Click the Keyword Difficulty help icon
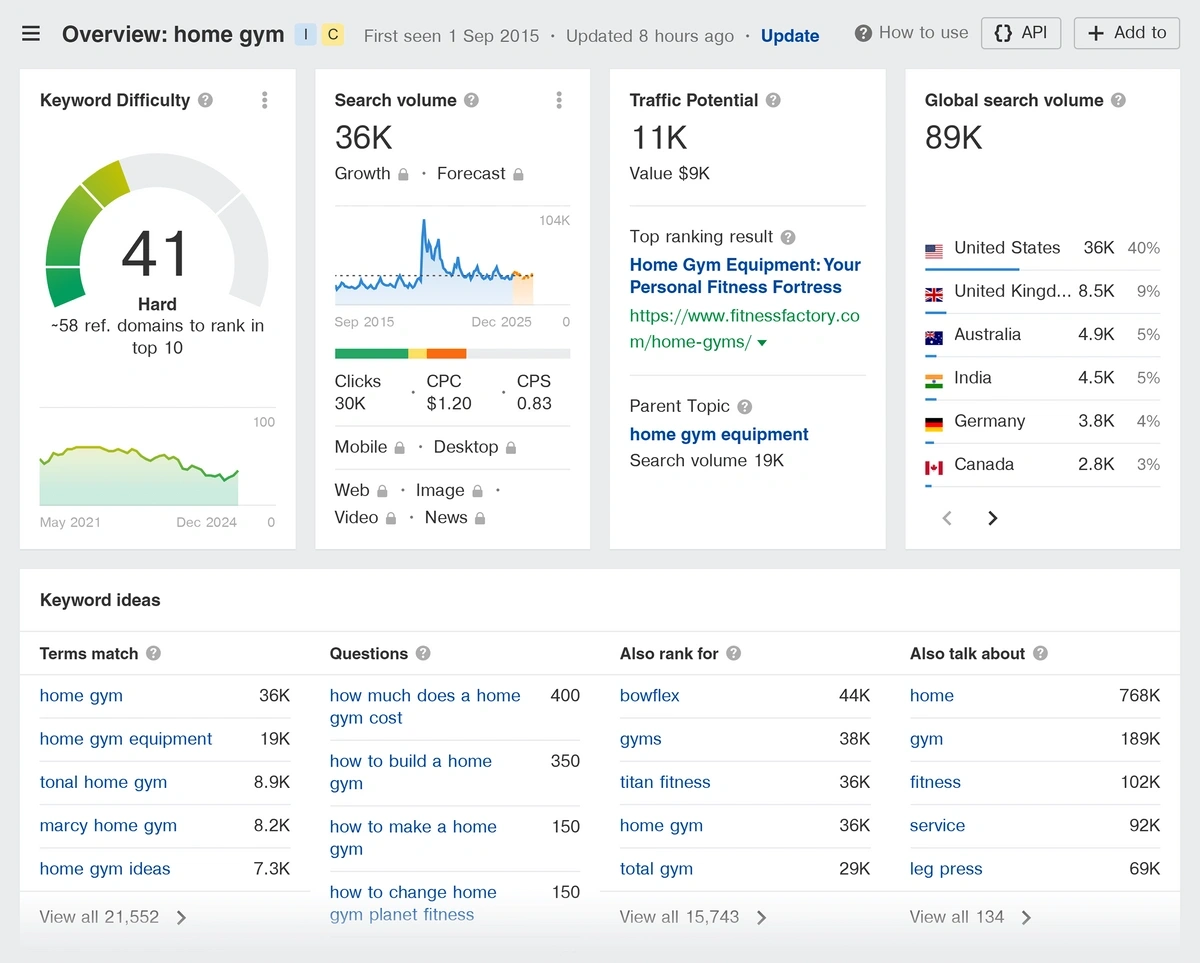 click(x=205, y=100)
